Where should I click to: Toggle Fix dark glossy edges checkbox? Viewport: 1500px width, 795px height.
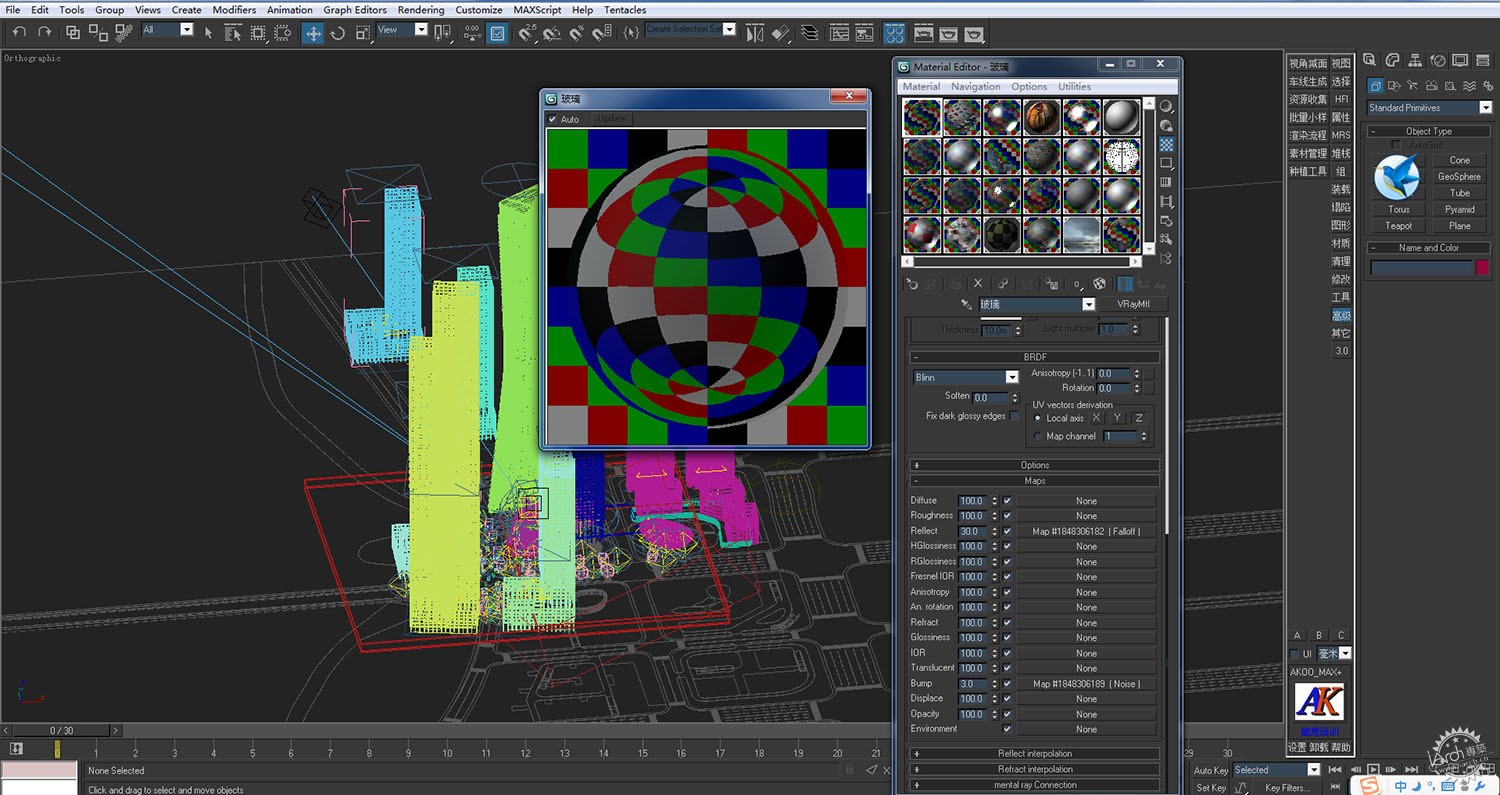point(1014,416)
